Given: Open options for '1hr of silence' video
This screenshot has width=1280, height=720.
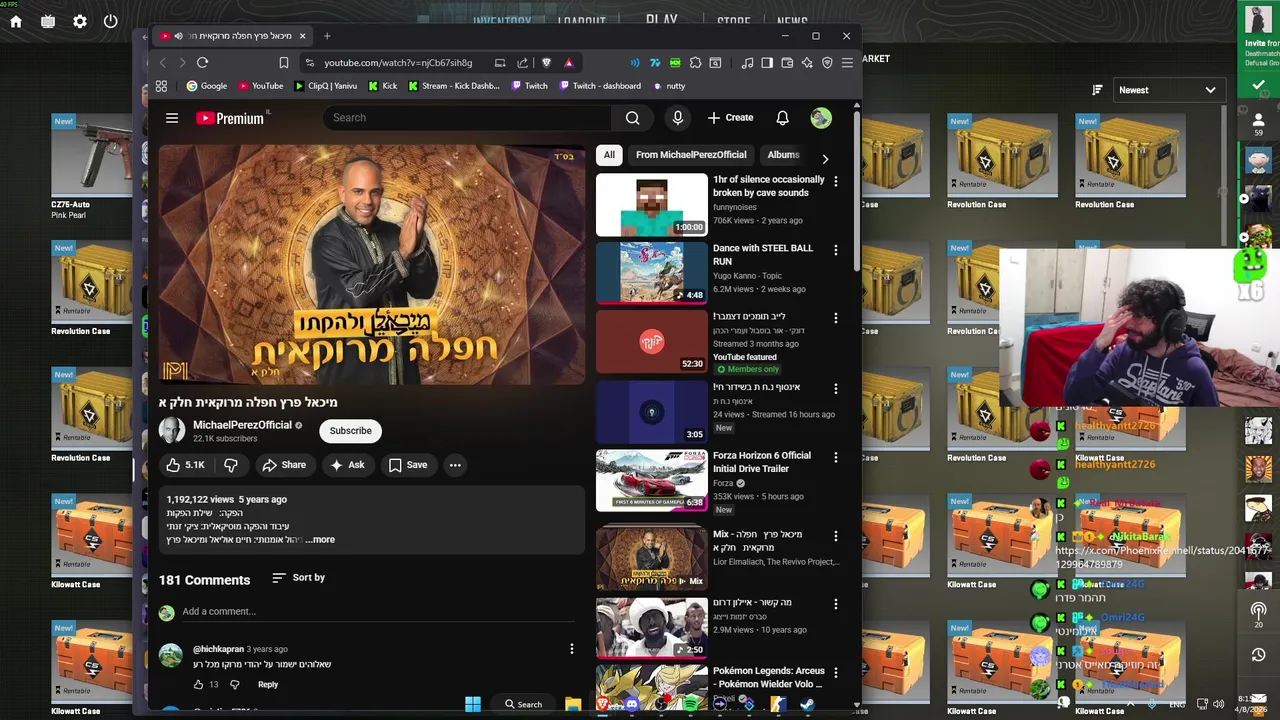Looking at the screenshot, I should click(836, 181).
